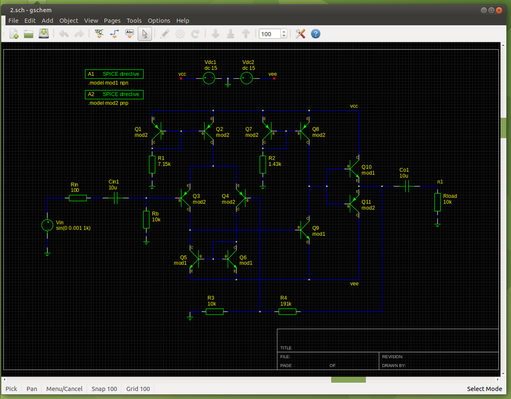Click the Menu/Cancel status label
The width and height of the screenshot is (511, 399).
pyautogui.click(x=64, y=389)
